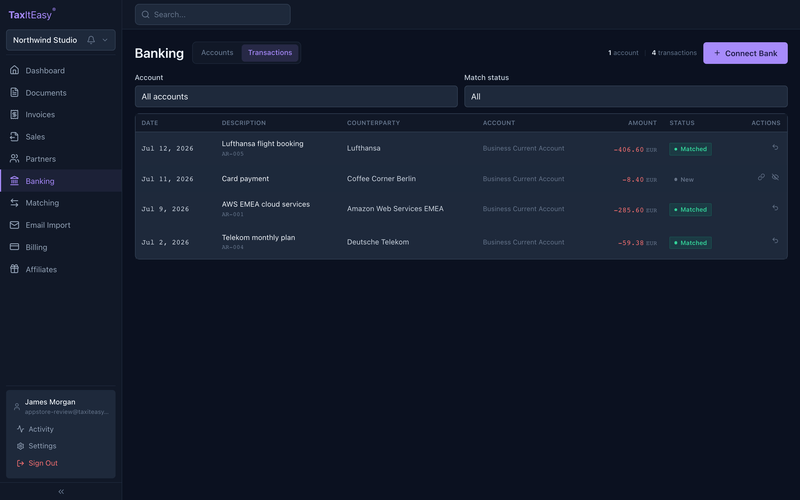Click the Sign Out arrow icon
The height and width of the screenshot is (500, 800).
[x=20, y=463]
